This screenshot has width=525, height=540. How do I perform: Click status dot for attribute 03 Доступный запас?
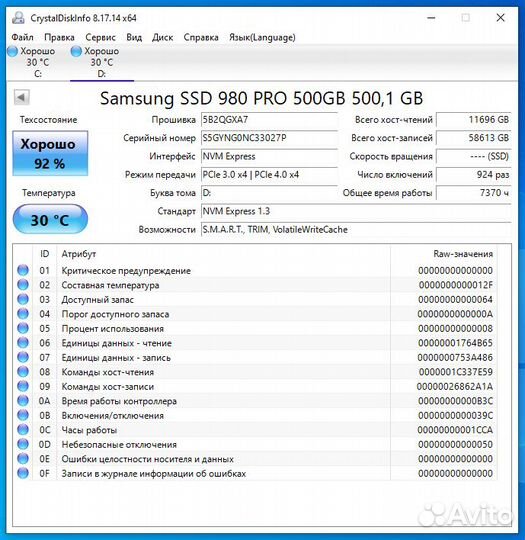pos(23,299)
